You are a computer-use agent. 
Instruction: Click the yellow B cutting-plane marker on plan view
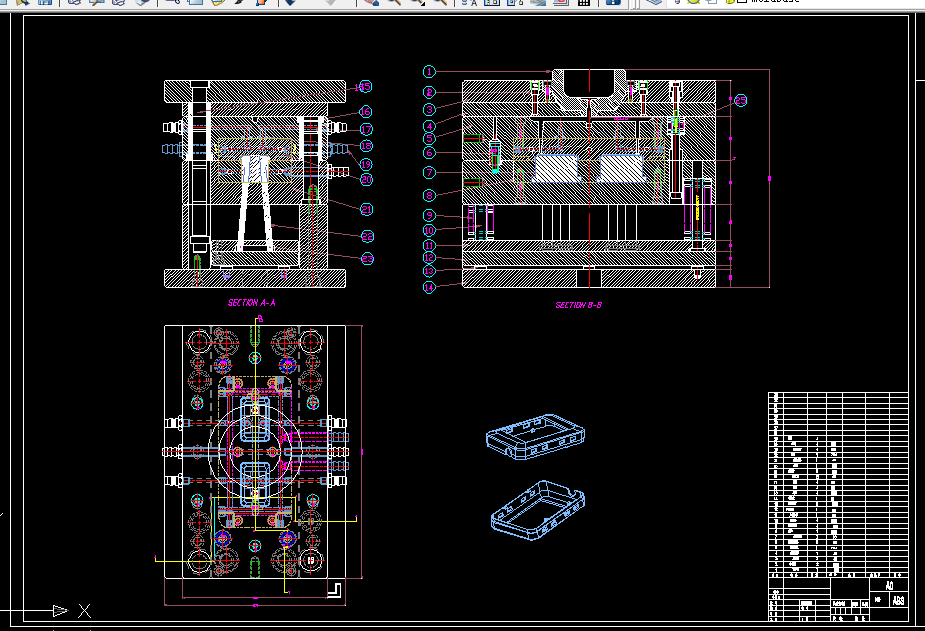click(260, 319)
